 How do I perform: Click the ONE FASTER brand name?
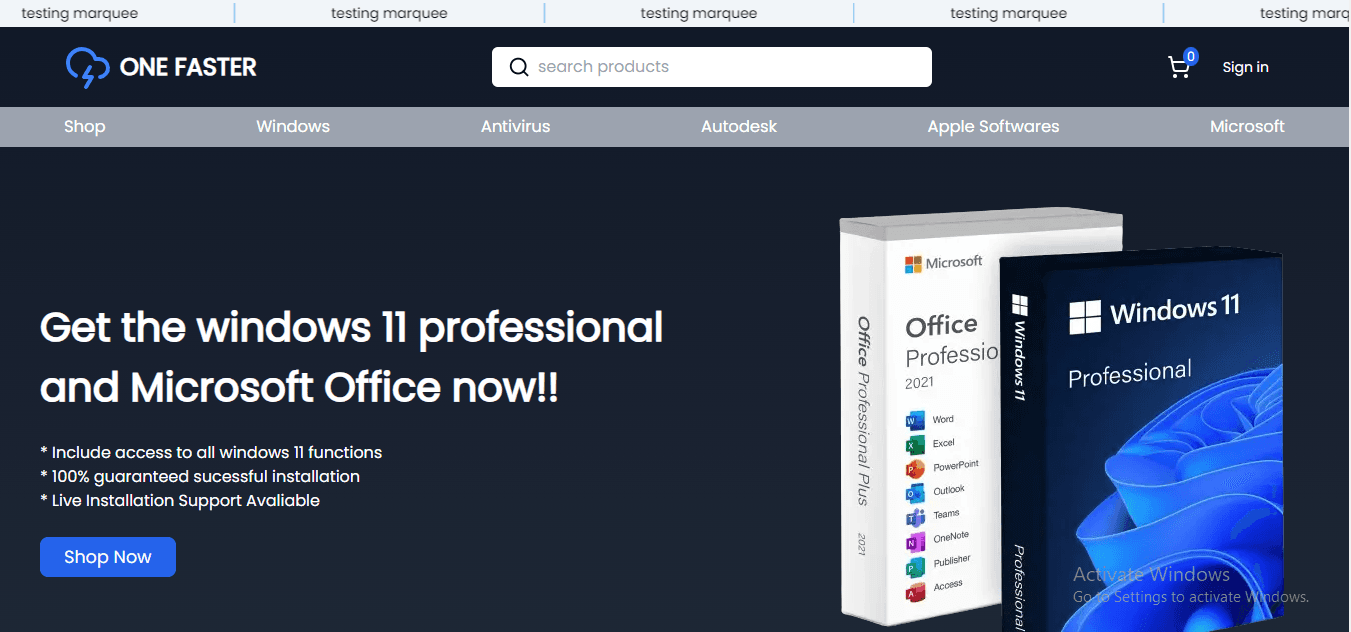188,67
